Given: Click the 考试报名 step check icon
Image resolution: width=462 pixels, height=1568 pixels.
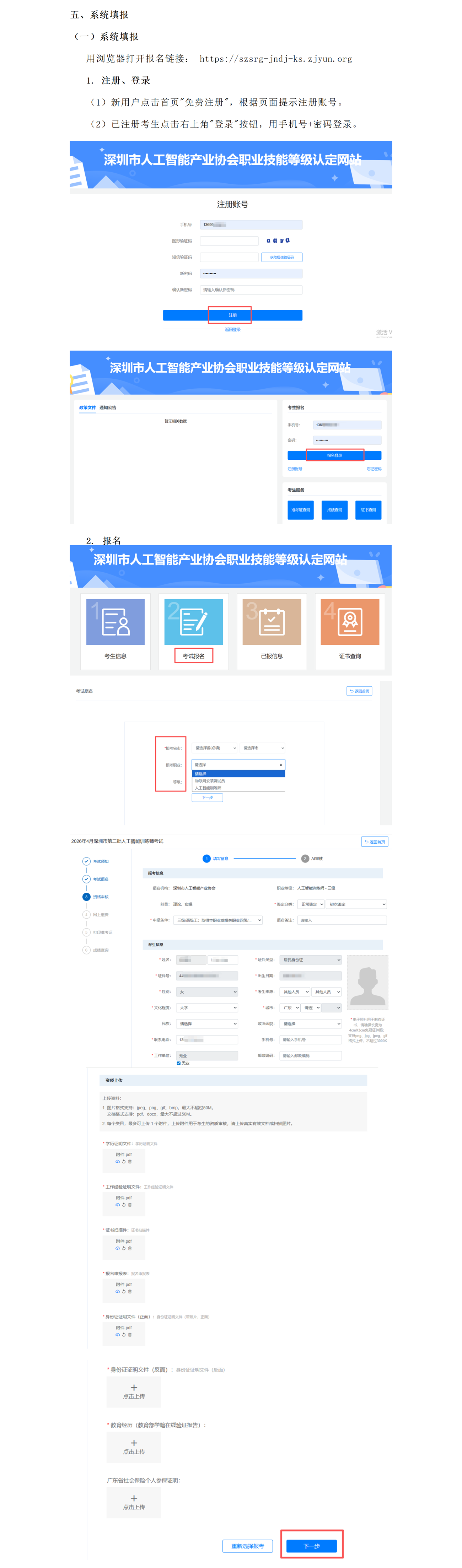Looking at the screenshot, I should click(x=86, y=879).
